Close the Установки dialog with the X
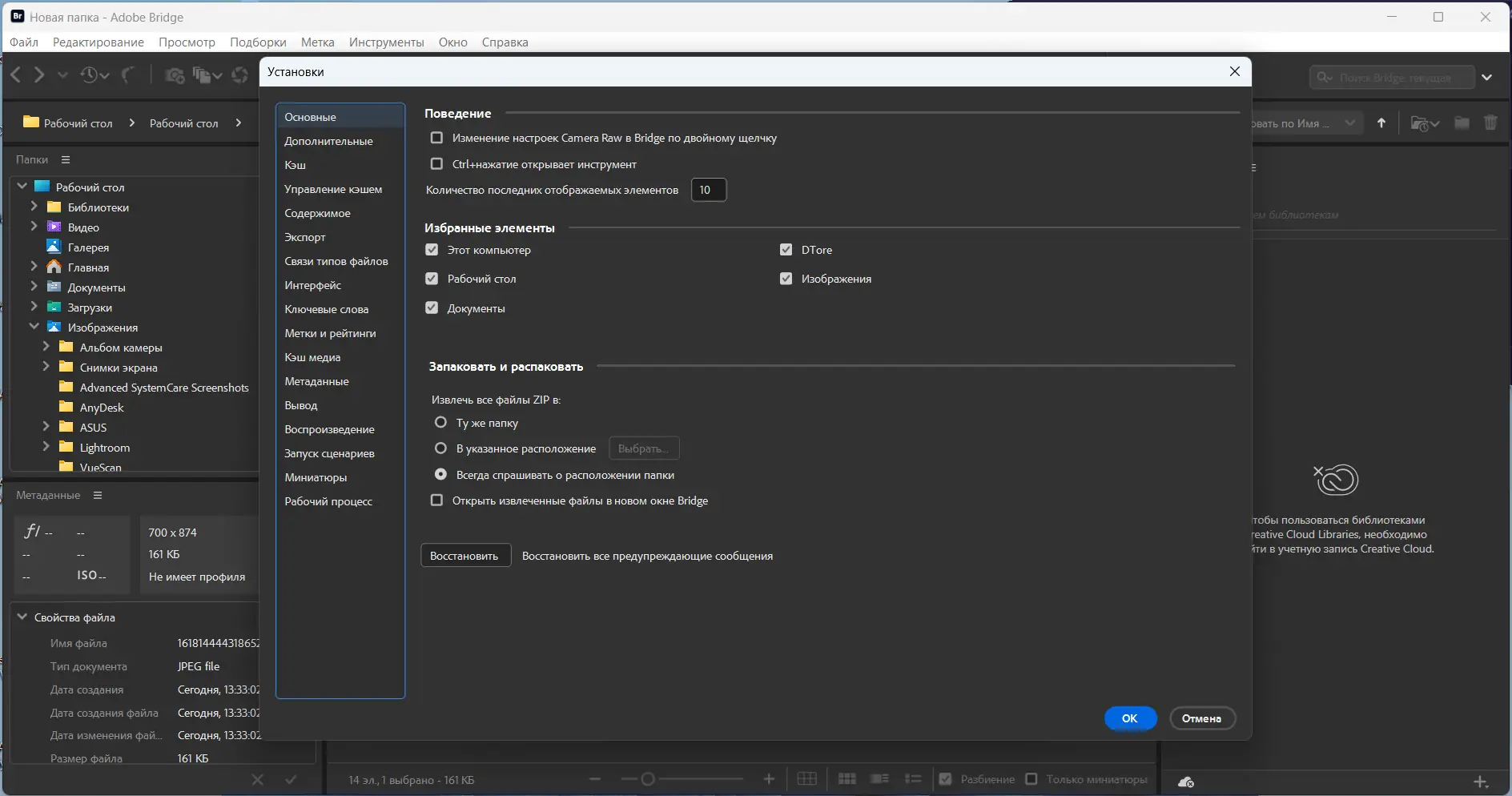This screenshot has width=1512, height=796. [x=1234, y=71]
